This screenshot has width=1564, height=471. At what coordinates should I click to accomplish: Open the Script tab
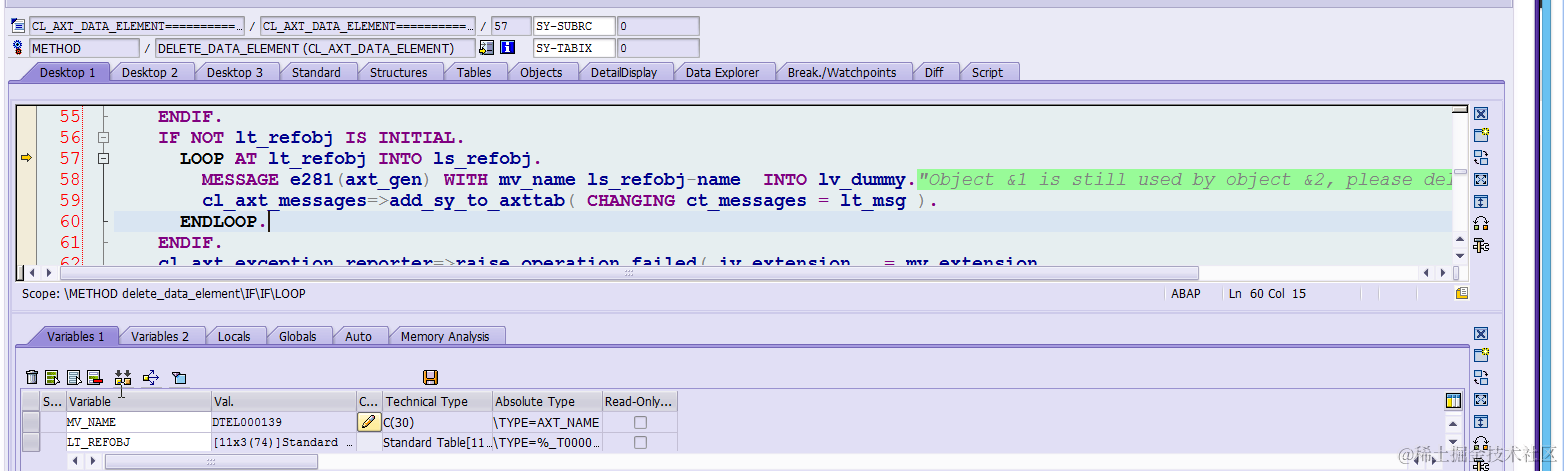(987, 72)
